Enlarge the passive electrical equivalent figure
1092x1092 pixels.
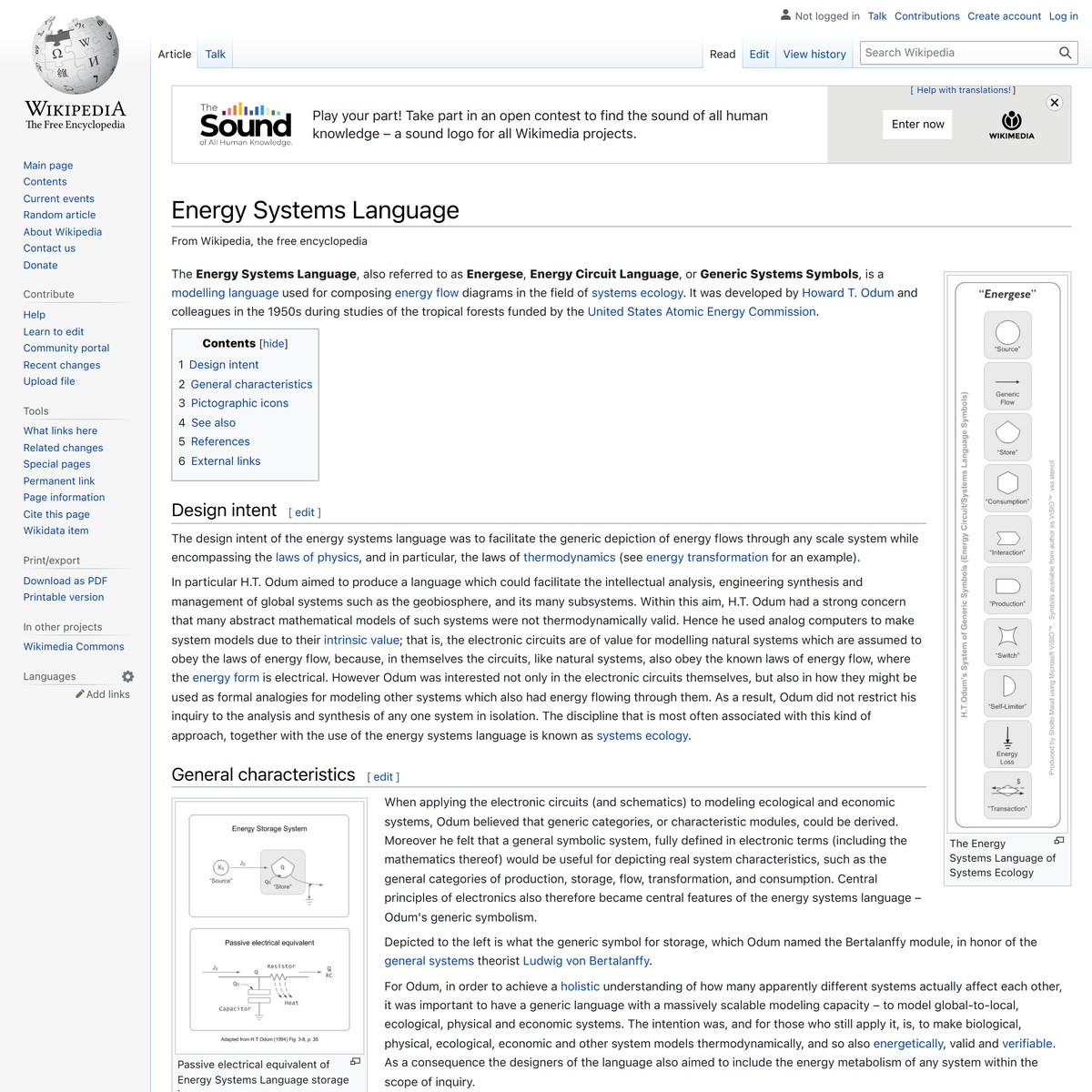click(x=354, y=1061)
